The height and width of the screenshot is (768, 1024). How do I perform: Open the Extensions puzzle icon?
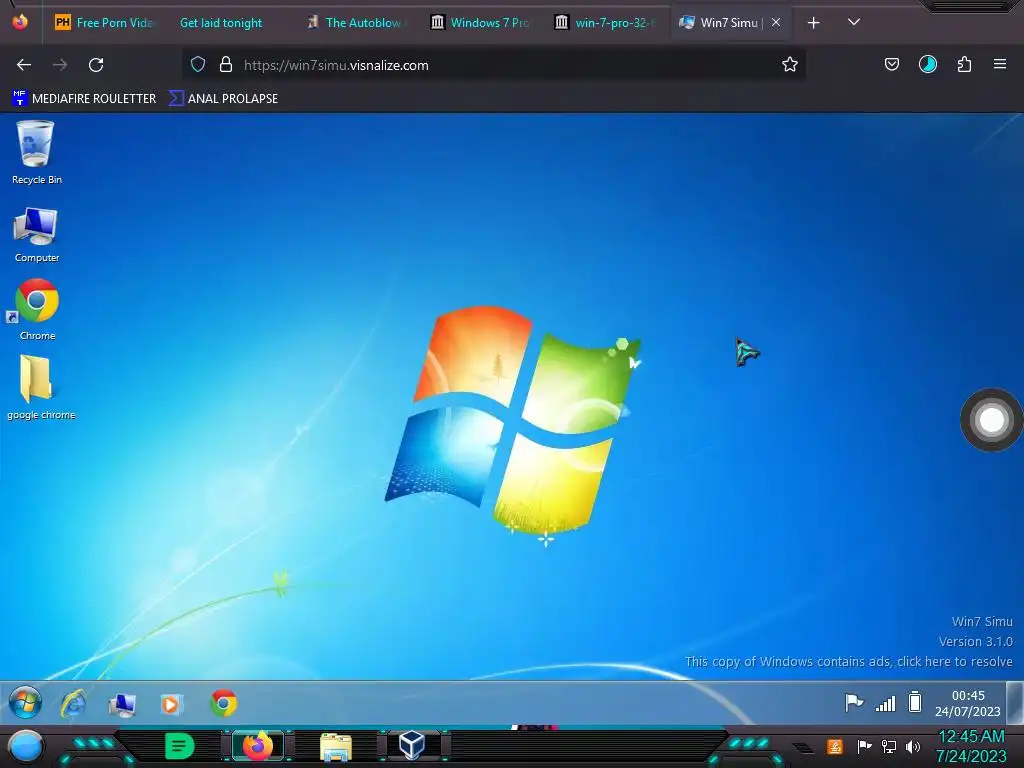point(964,65)
